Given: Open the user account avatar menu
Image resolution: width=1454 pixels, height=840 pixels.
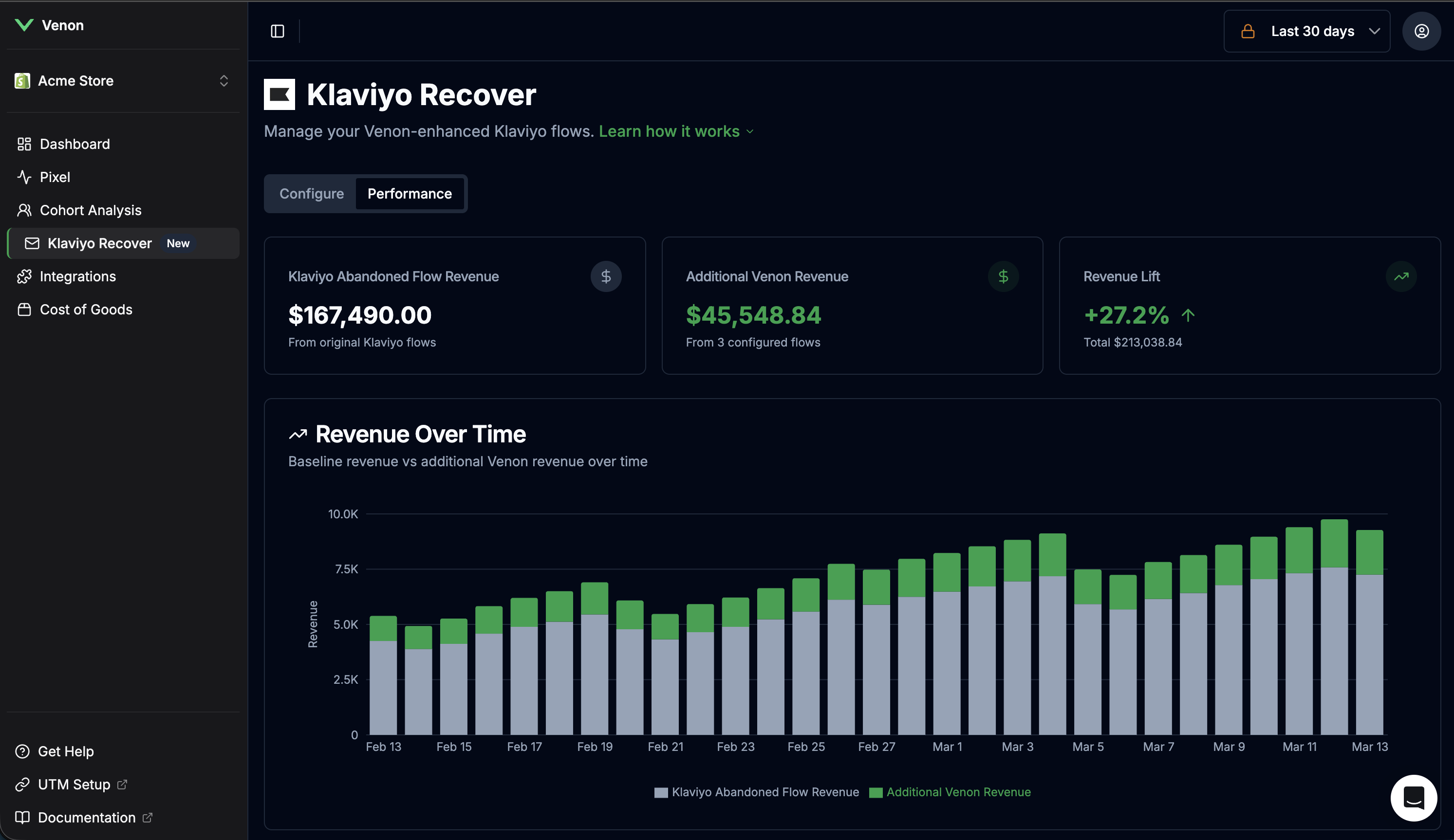Looking at the screenshot, I should [x=1421, y=31].
